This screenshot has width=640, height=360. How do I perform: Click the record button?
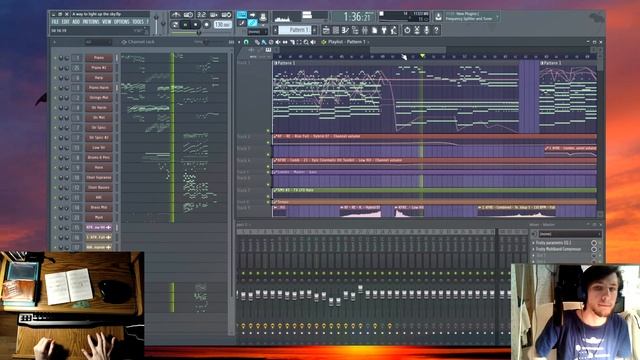point(207,24)
